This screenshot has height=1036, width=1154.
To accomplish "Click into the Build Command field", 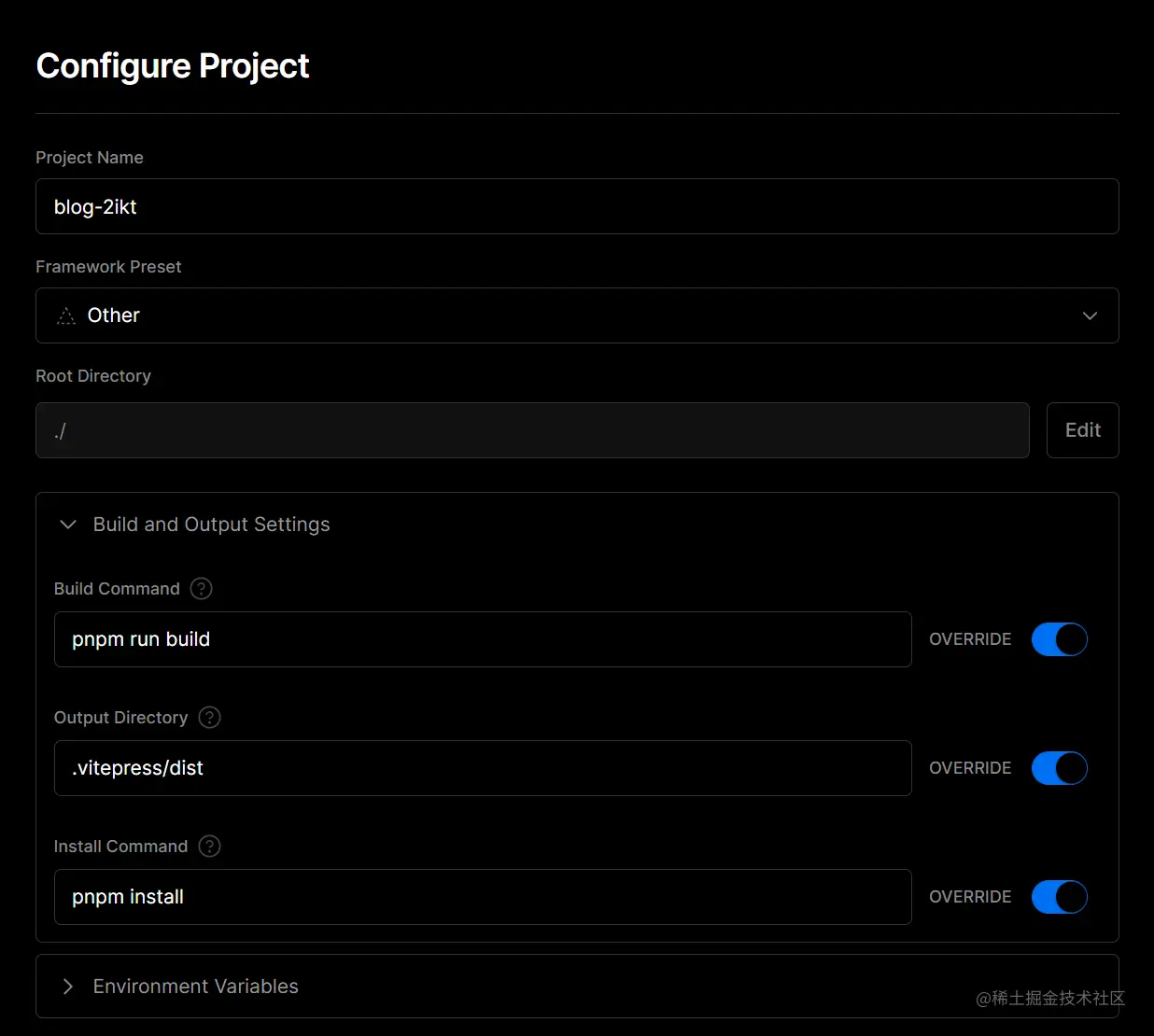I will point(482,639).
